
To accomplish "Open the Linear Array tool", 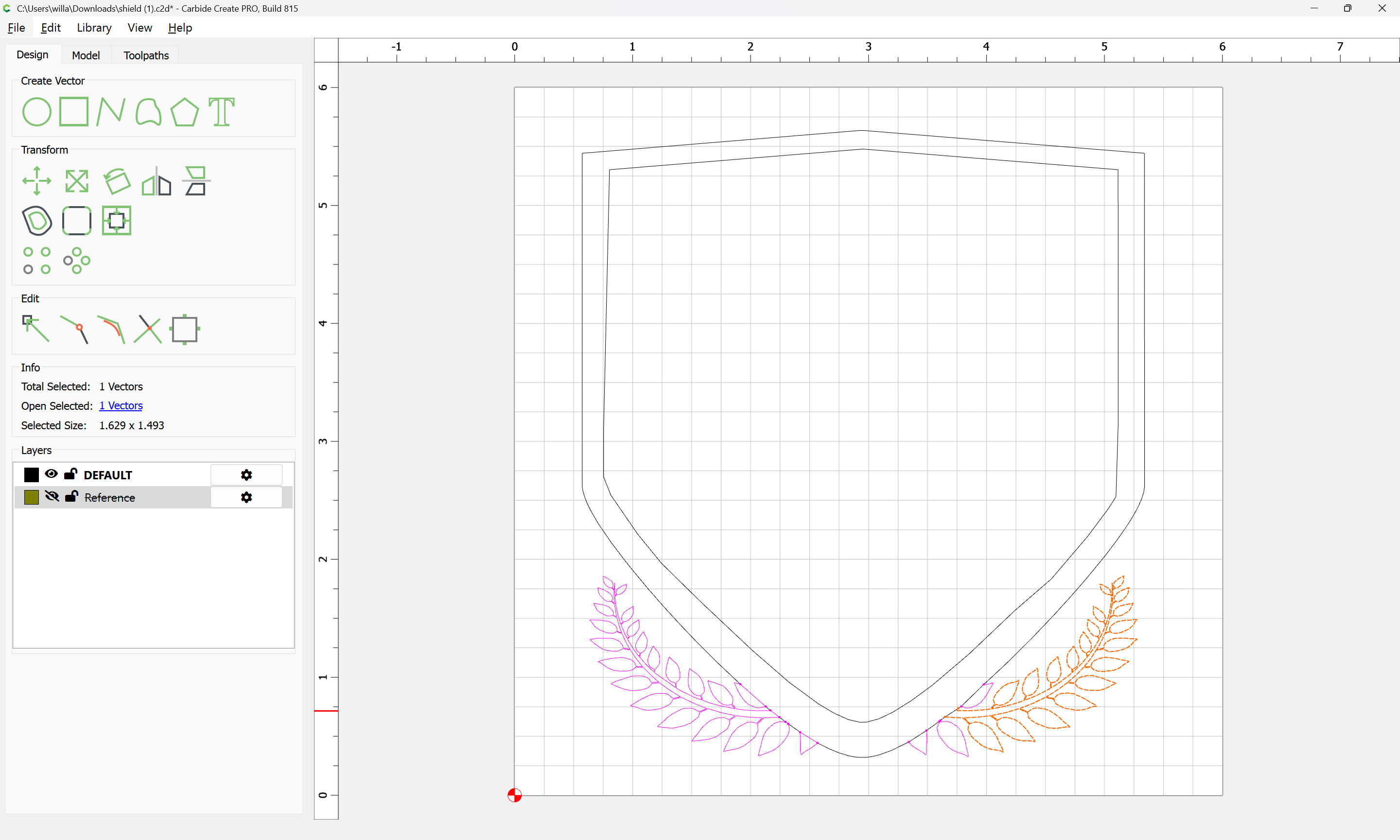I will (x=37, y=261).
